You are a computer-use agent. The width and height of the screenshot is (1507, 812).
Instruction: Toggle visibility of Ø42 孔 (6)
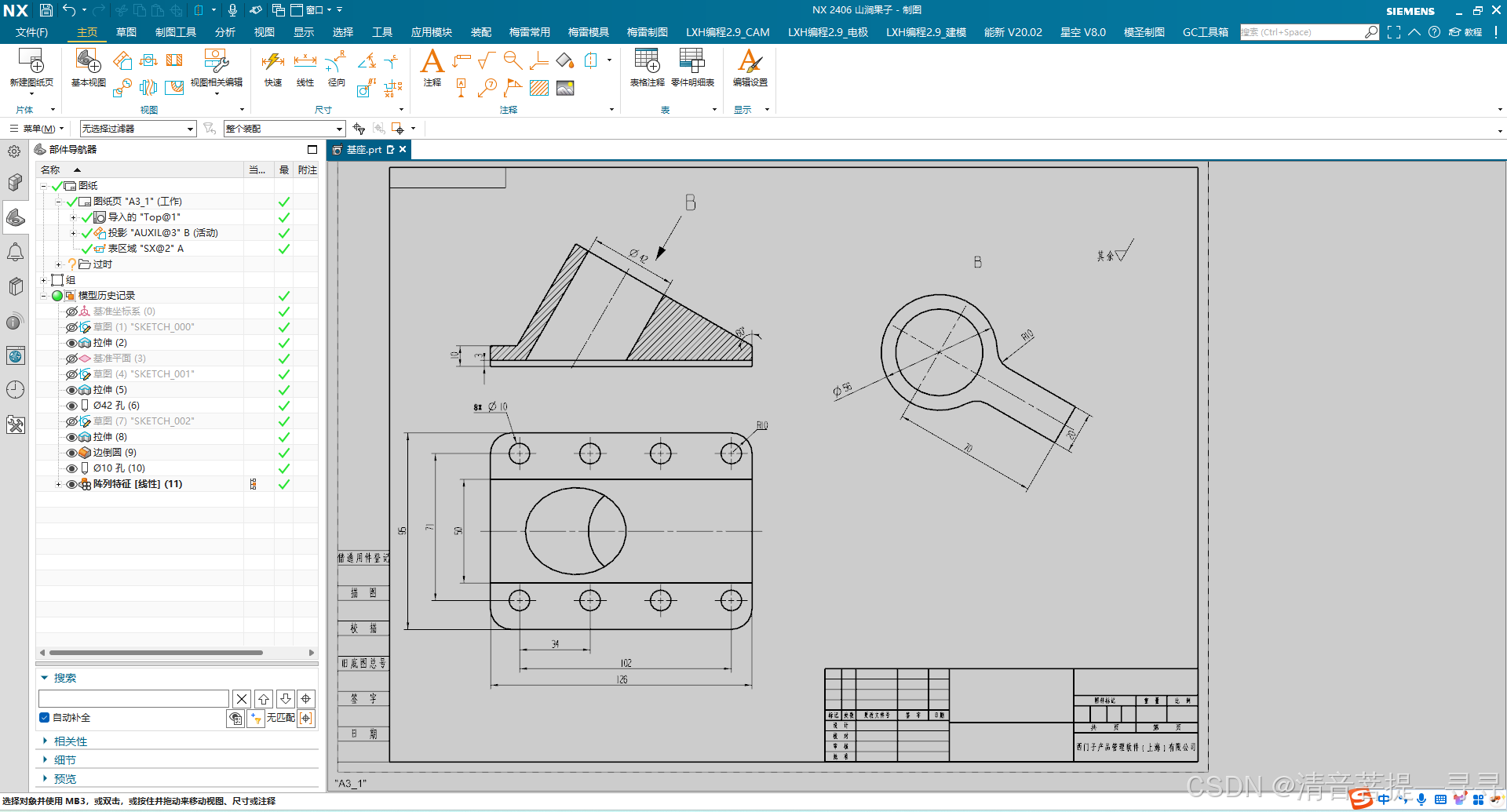[x=71, y=406]
